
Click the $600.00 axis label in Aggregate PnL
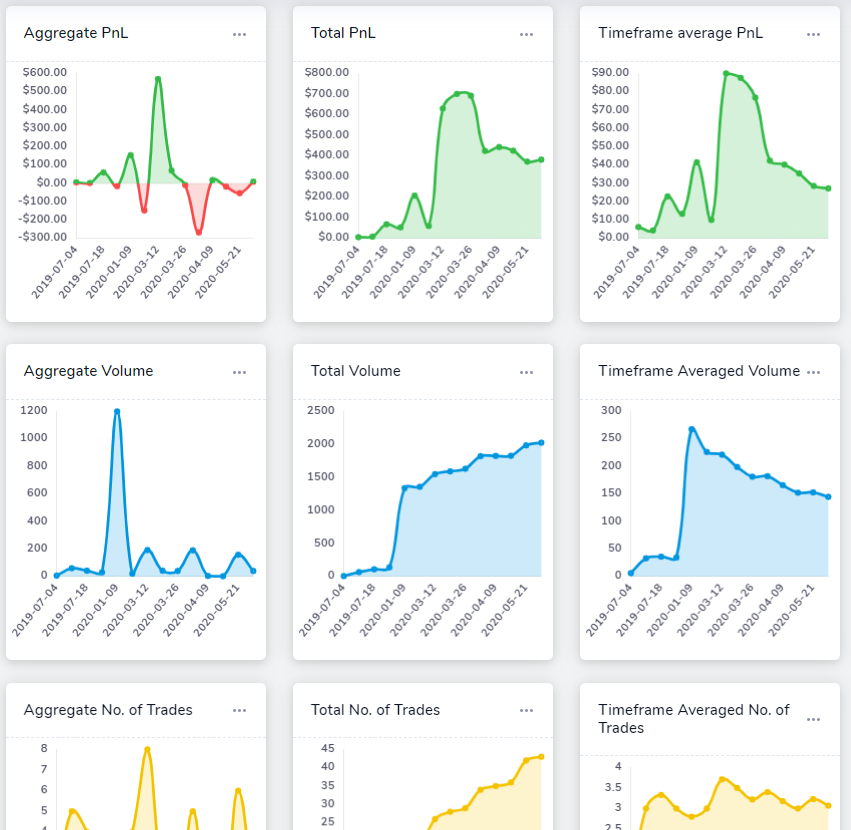point(45,72)
